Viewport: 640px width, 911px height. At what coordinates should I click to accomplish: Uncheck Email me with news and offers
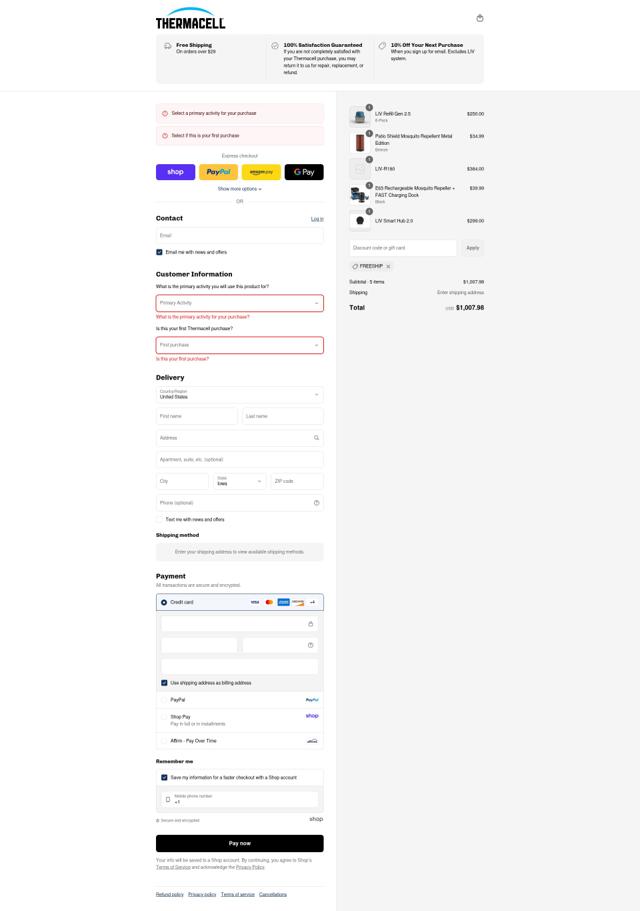159,252
